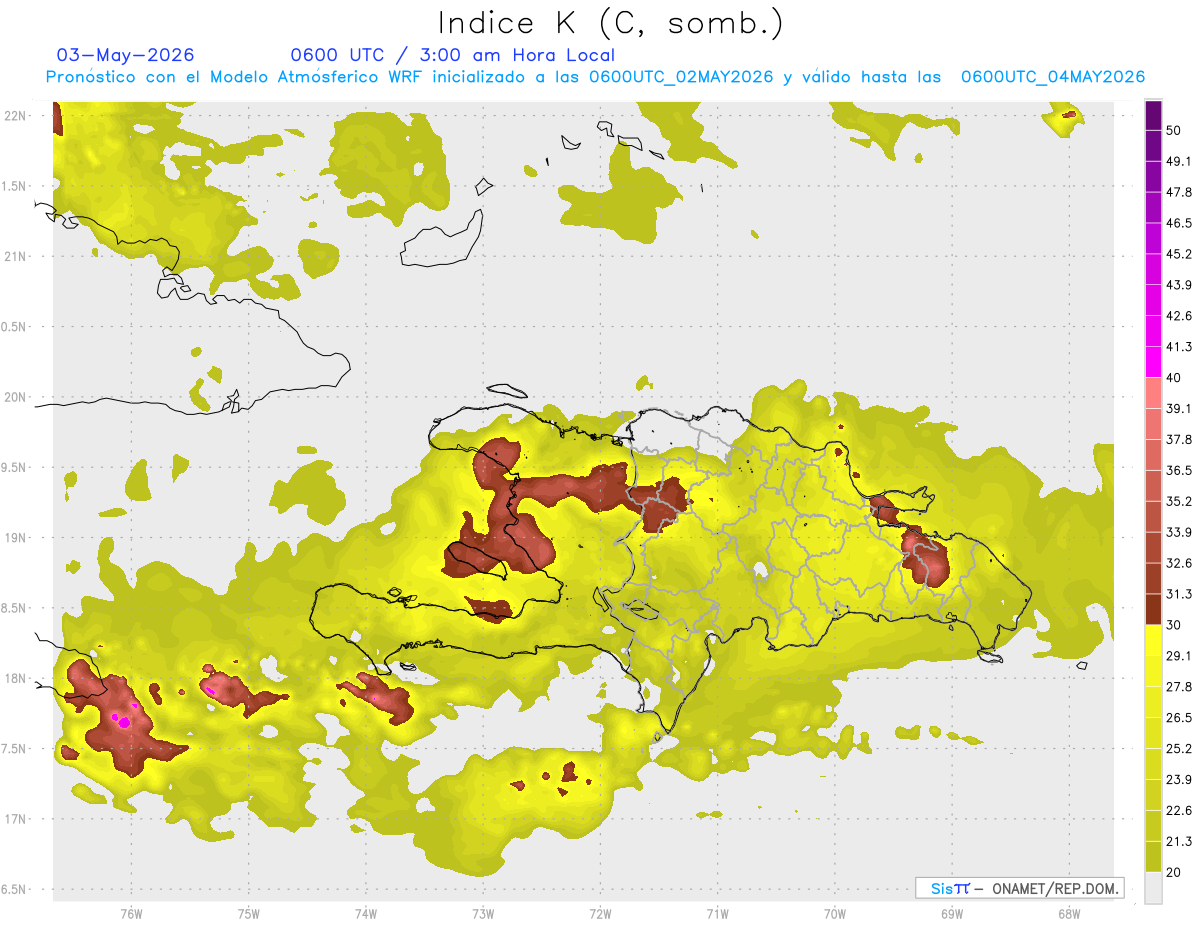Viewport: 1200px width, 927px height.
Task: Click the 46.5 value on the color scale
Action: click(1181, 223)
